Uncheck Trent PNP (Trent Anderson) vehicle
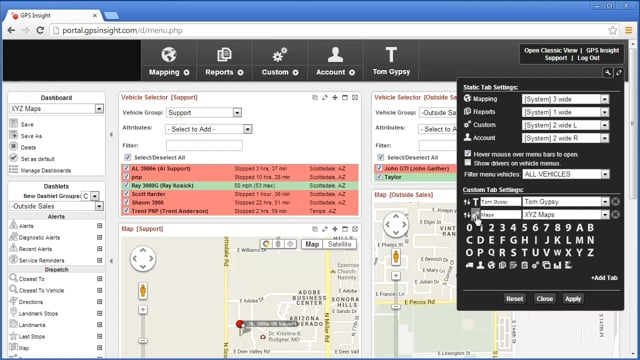 [x=127, y=211]
